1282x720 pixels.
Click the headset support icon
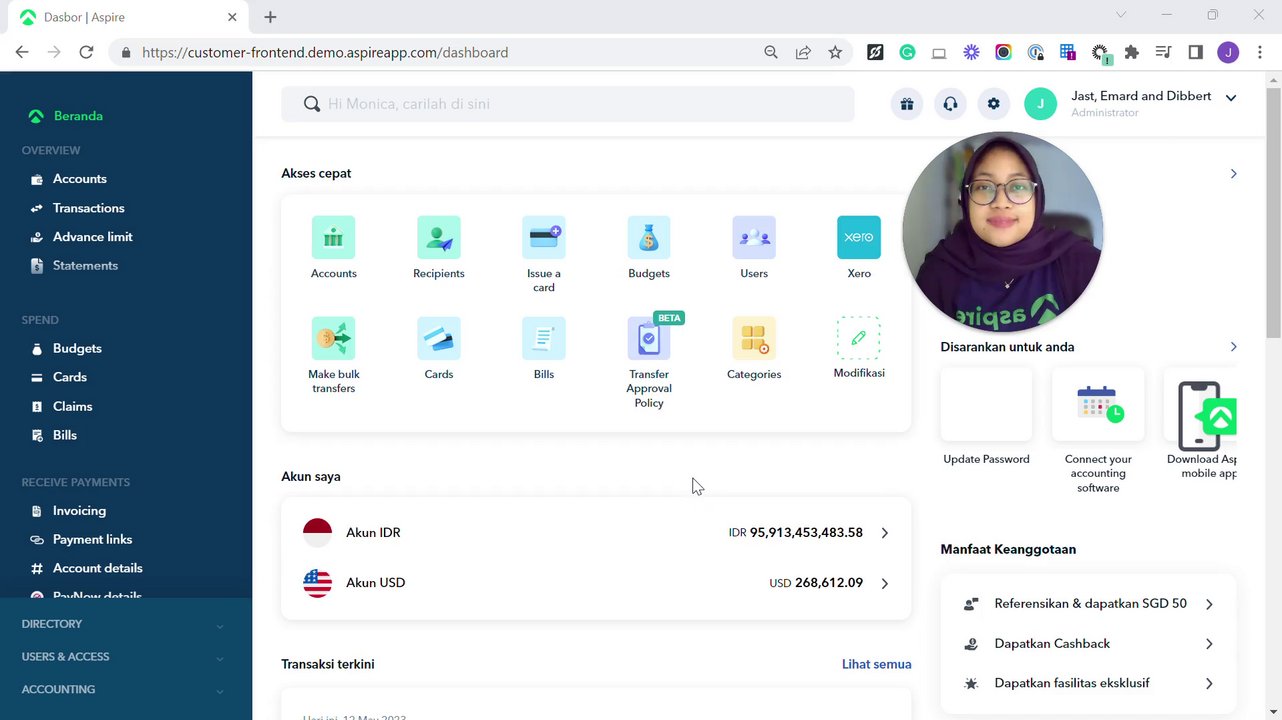click(950, 104)
